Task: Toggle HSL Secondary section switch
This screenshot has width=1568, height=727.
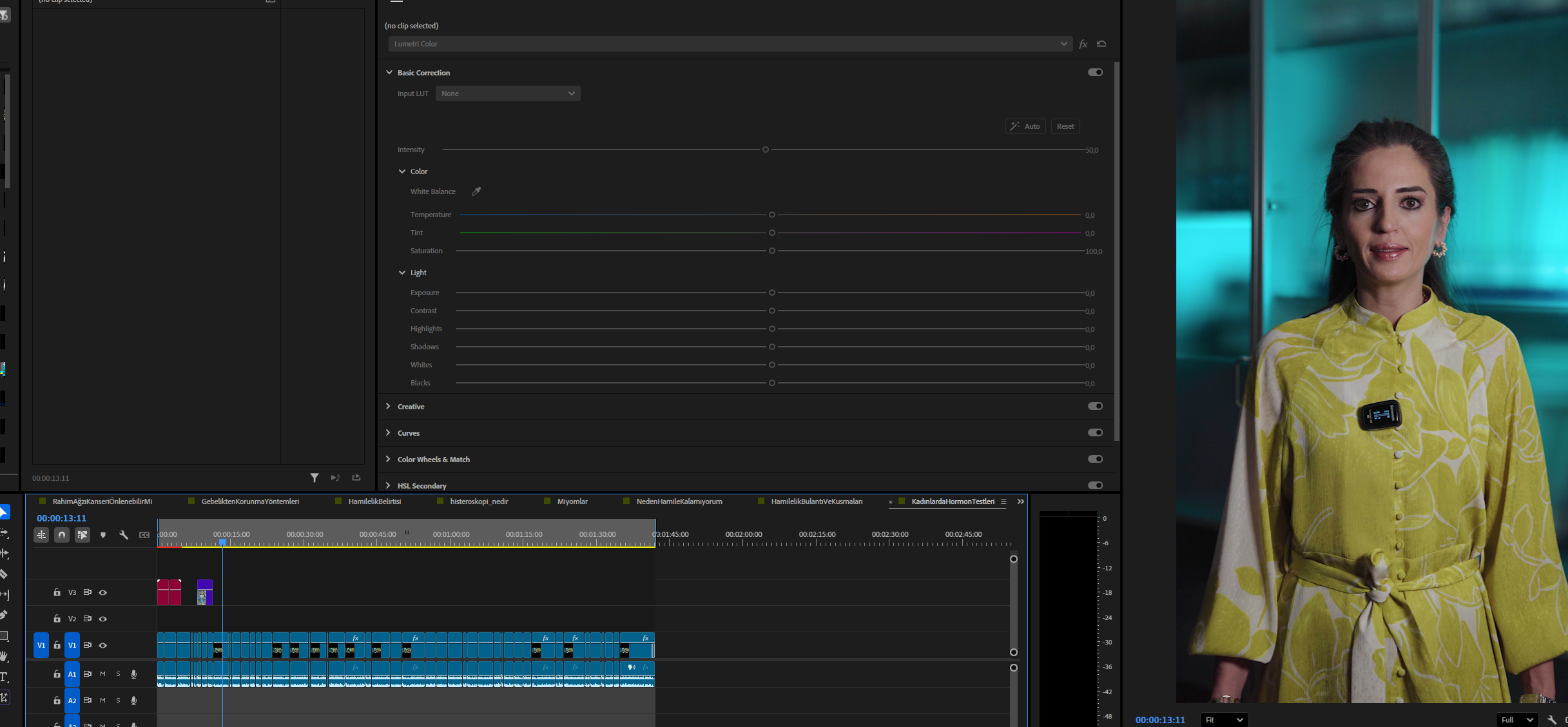Action: click(x=1096, y=485)
